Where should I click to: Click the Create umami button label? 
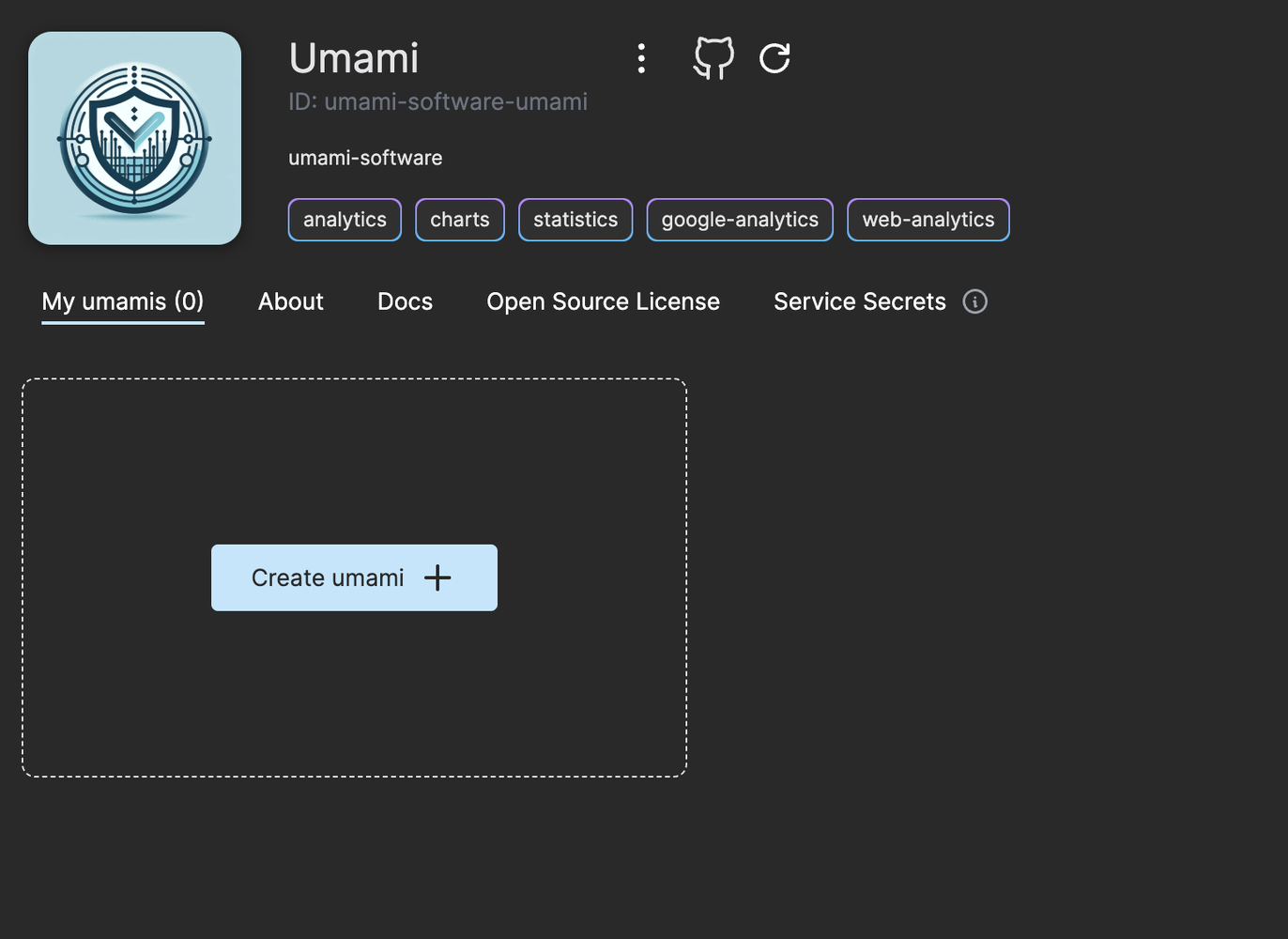click(328, 577)
